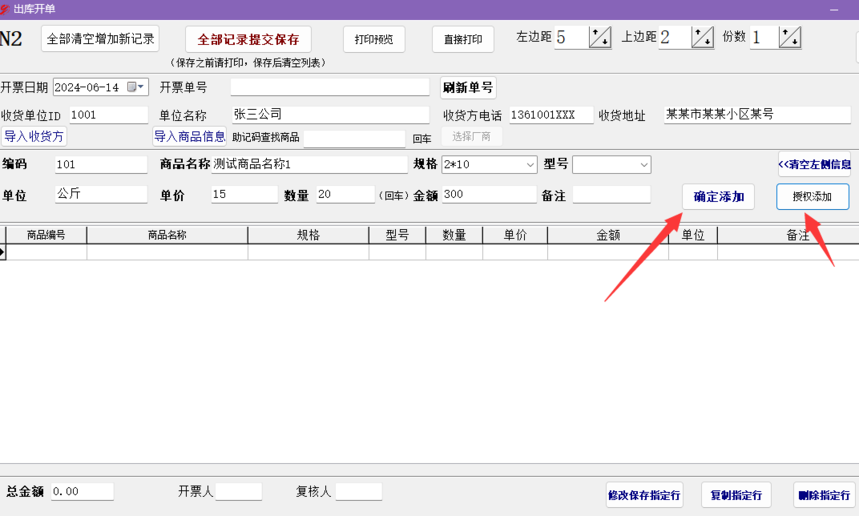Click the 单价 field showing 15
The image size is (859, 516).
(x=245, y=194)
